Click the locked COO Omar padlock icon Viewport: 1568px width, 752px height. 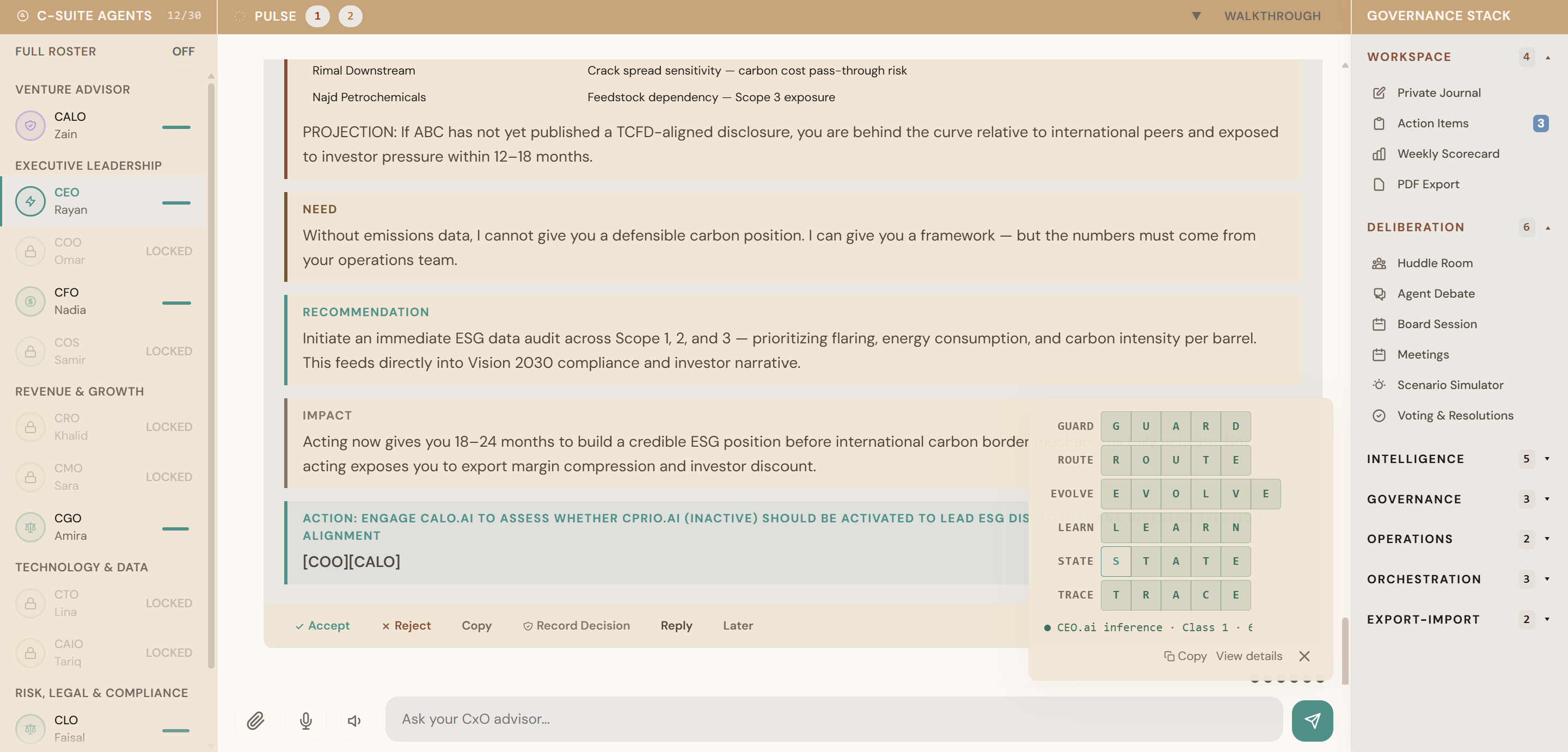(x=30, y=251)
